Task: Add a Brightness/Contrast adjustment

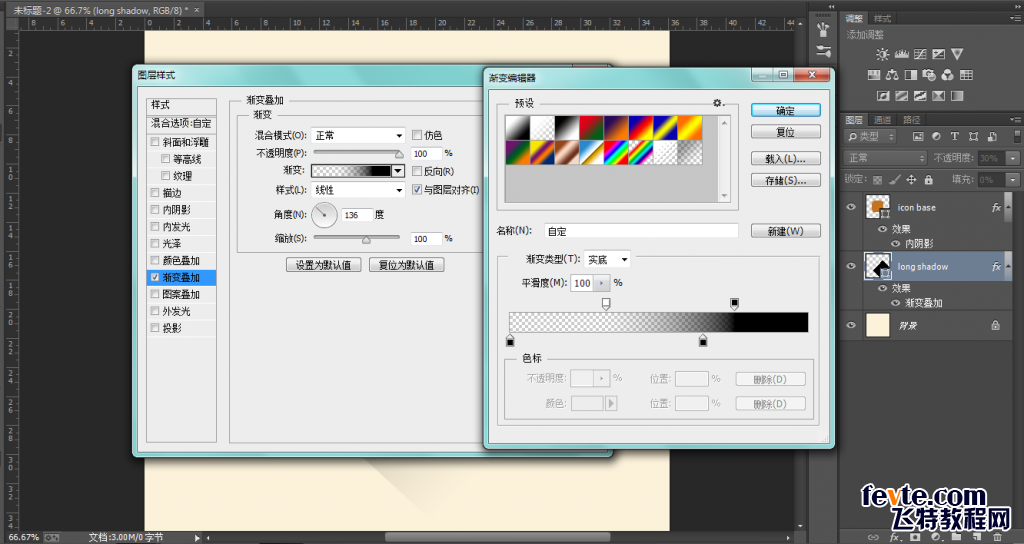Action: (882, 54)
